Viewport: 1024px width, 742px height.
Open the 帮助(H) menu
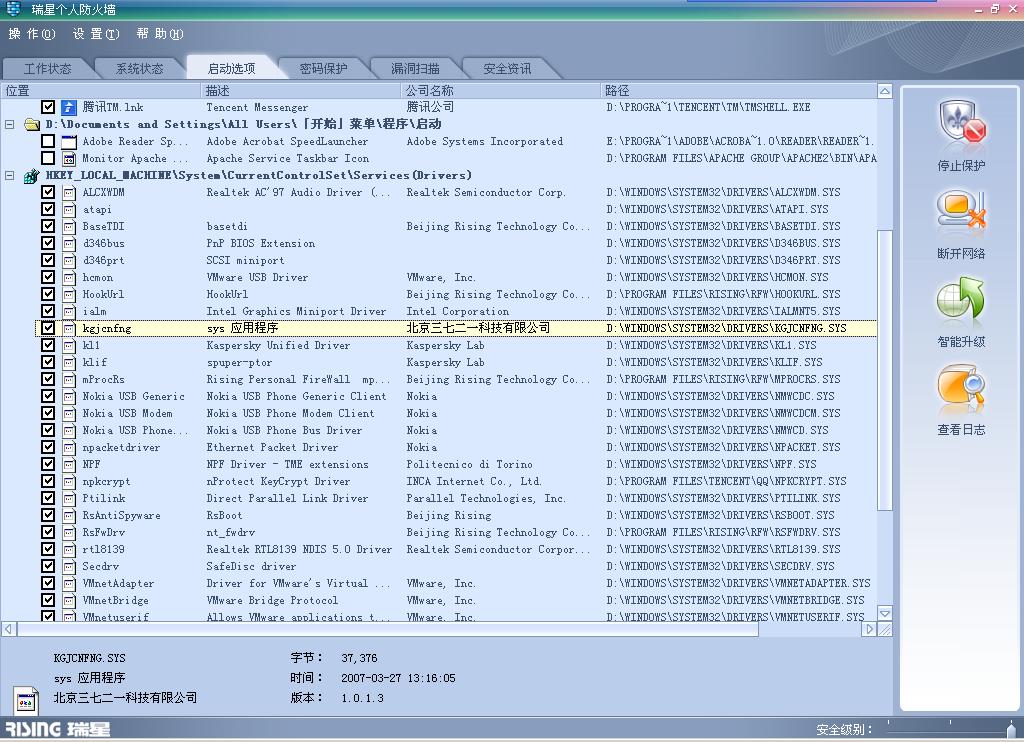click(160, 33)
